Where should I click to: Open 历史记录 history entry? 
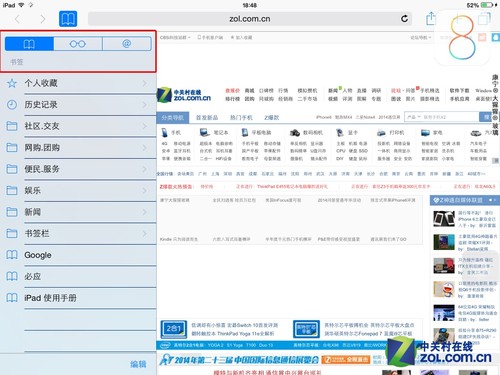(x=78, y=105)
